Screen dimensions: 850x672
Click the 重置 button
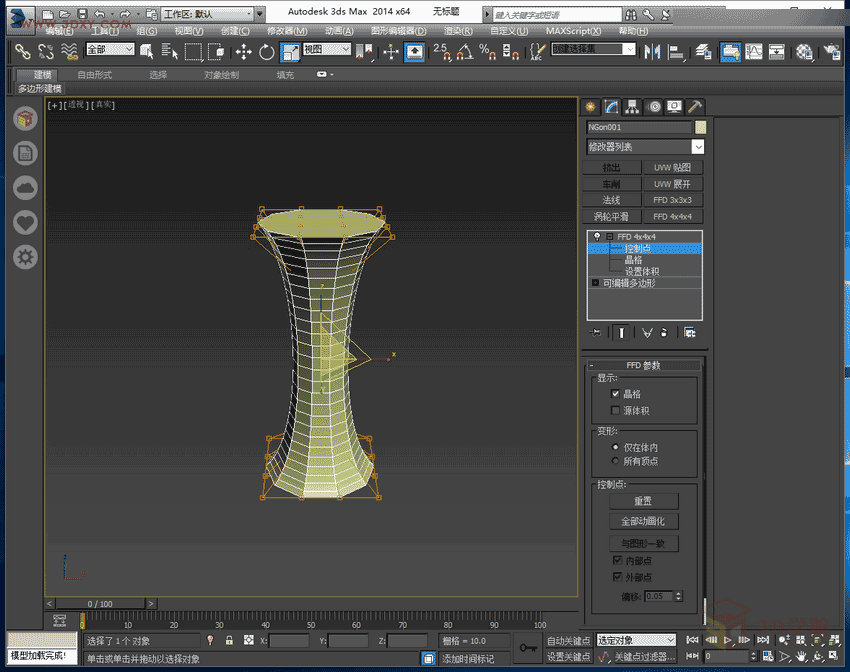click(643, 500)
